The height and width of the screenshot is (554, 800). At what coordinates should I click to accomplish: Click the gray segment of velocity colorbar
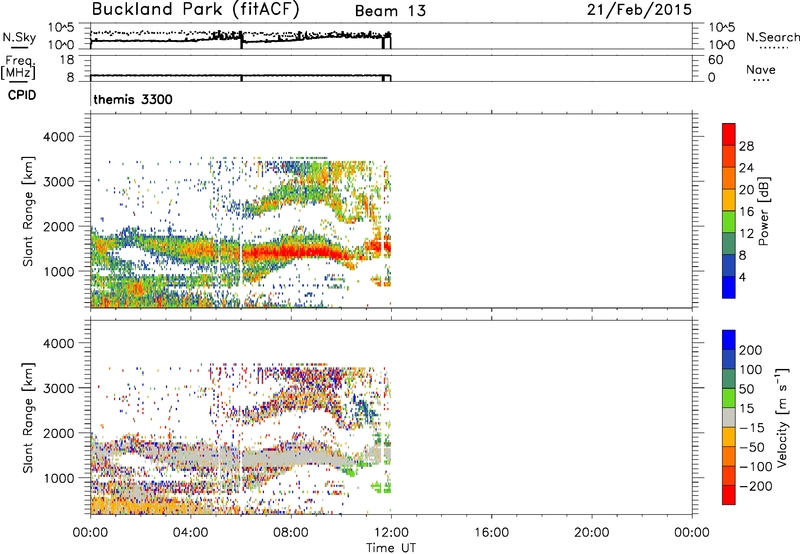tap(729, 418)
